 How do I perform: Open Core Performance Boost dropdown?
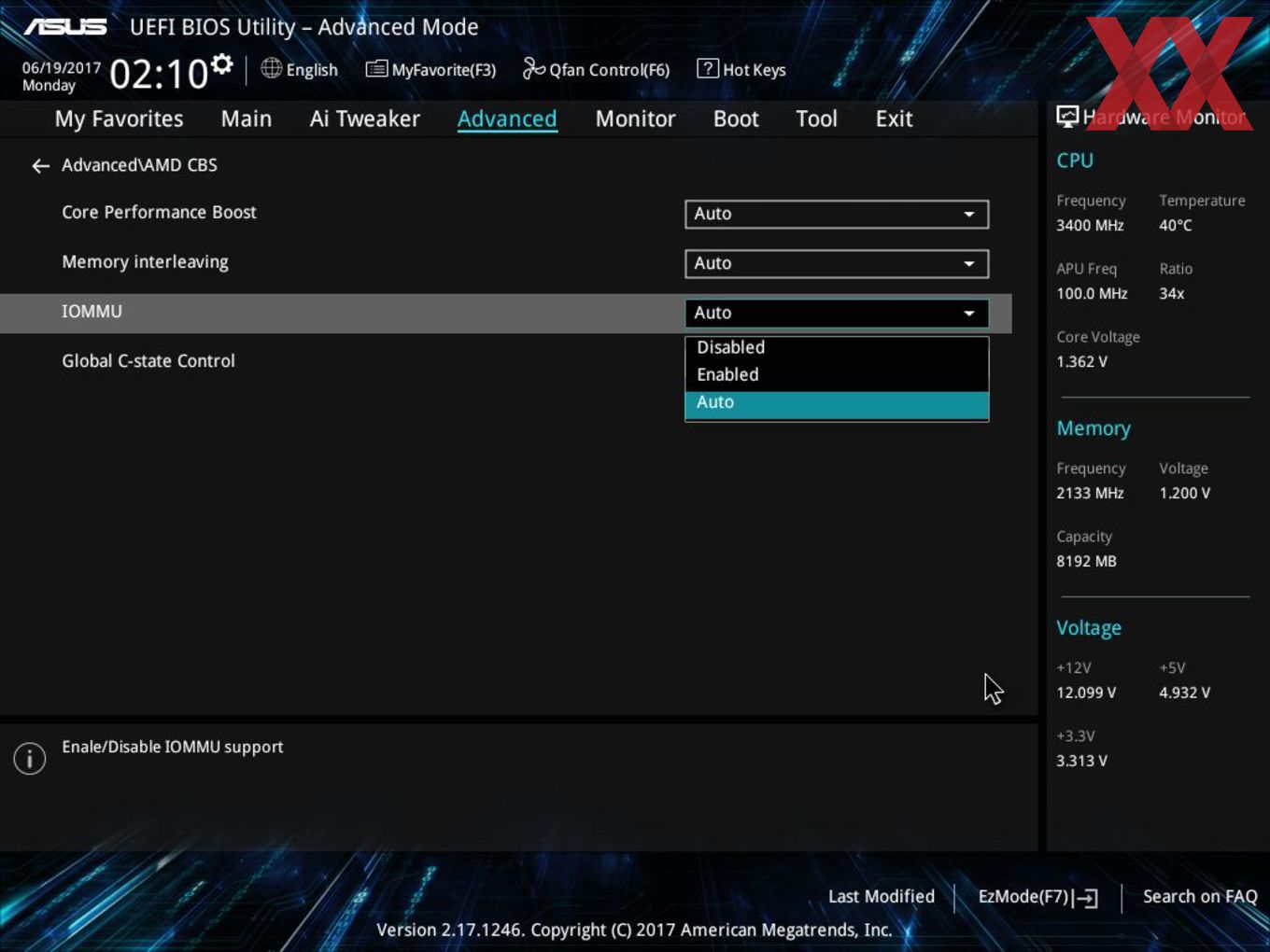837,214
